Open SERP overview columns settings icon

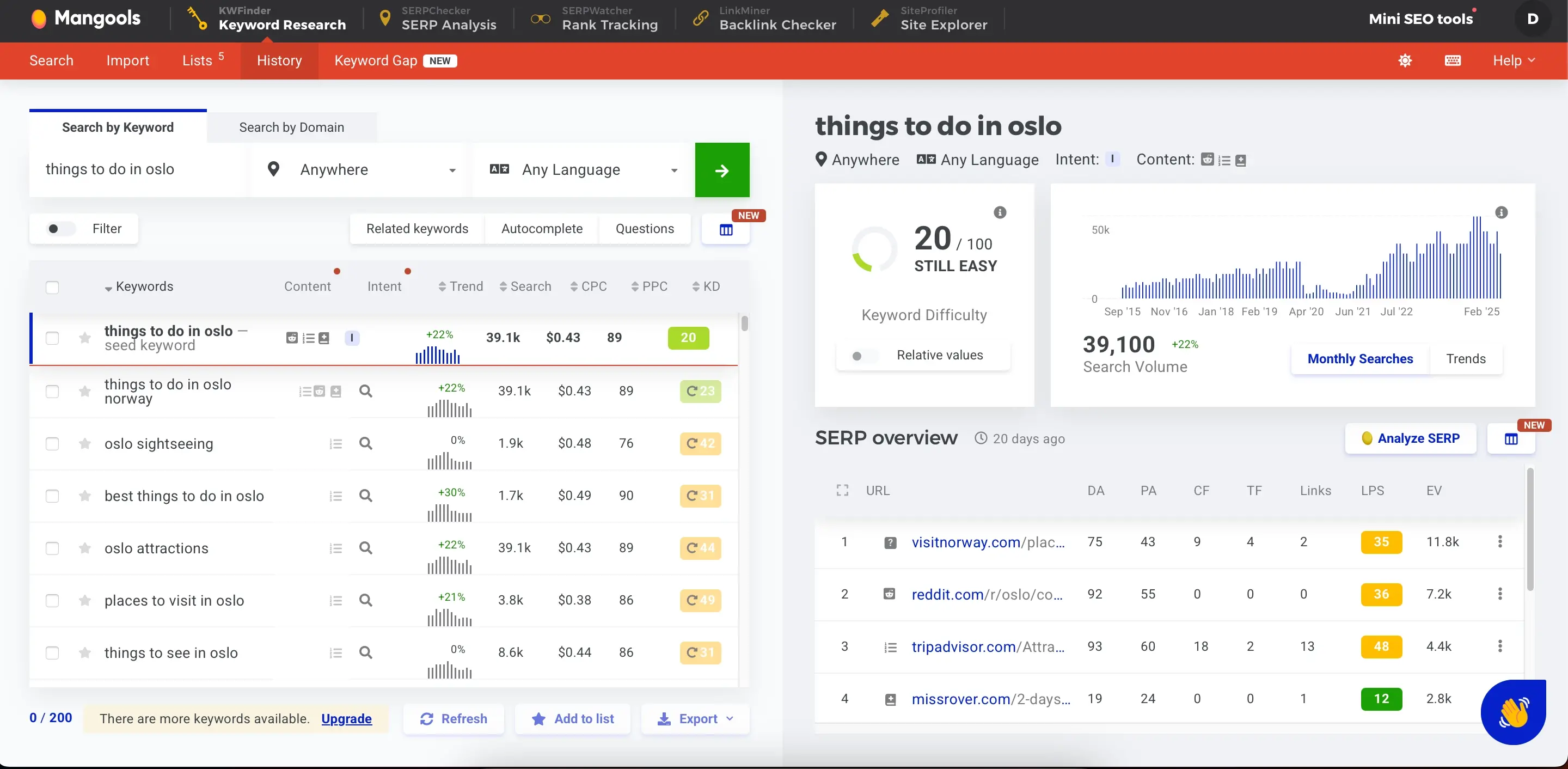pos(1511,438)
